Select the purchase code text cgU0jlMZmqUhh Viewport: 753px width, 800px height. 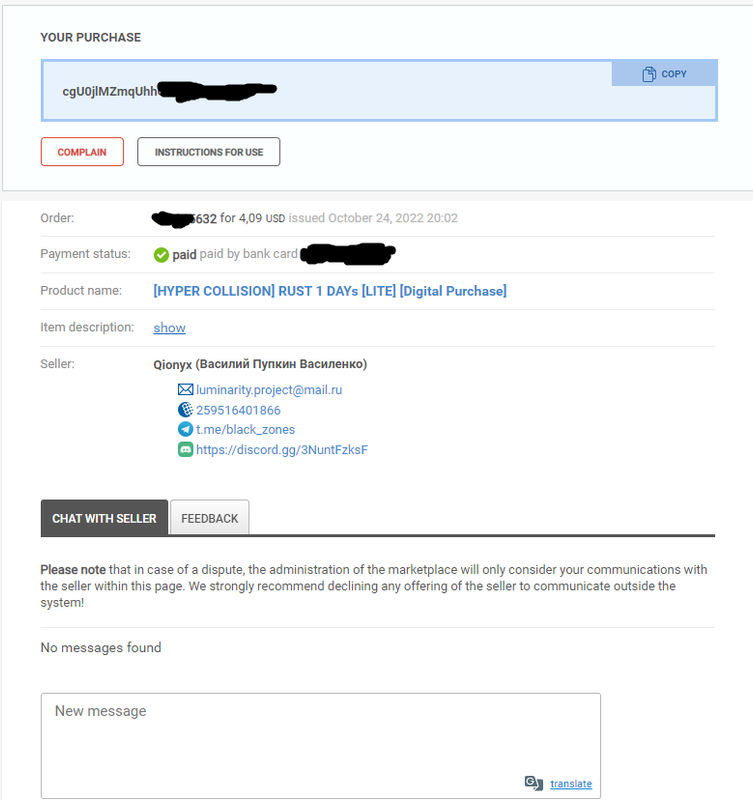pos(110,91)
